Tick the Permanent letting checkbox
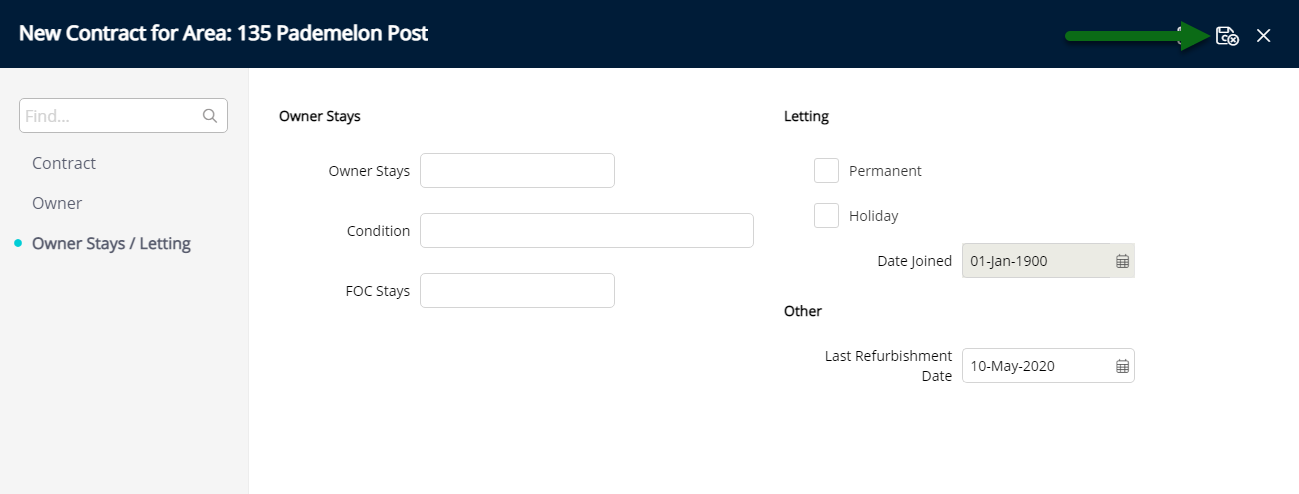Viewport: 1299px width, 494px height. 826,171
